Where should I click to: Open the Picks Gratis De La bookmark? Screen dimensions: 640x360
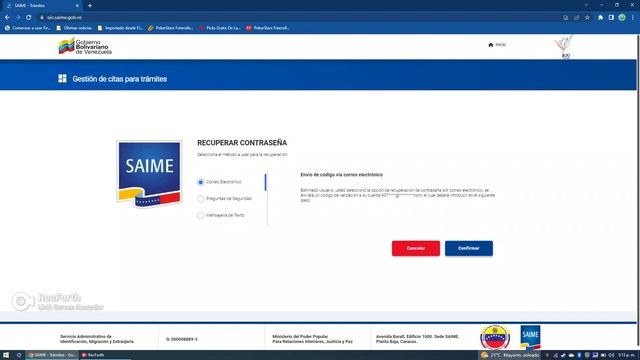(220, 28)
